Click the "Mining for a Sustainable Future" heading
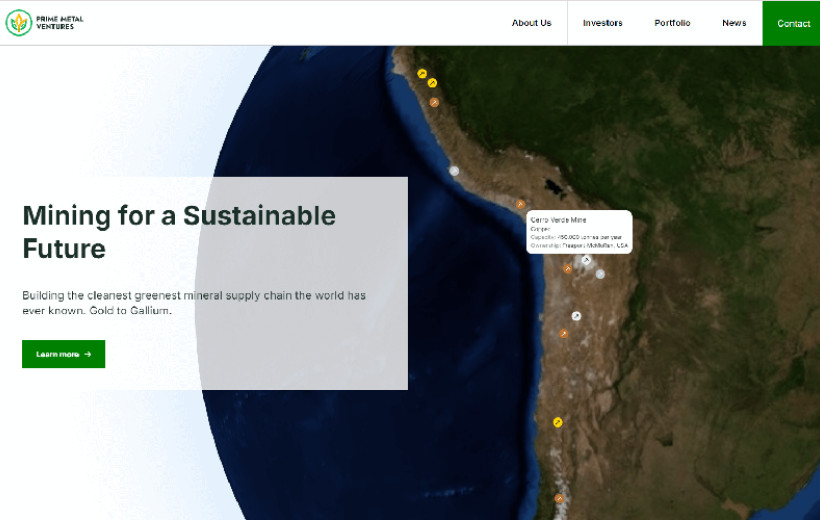 (178, 231)
